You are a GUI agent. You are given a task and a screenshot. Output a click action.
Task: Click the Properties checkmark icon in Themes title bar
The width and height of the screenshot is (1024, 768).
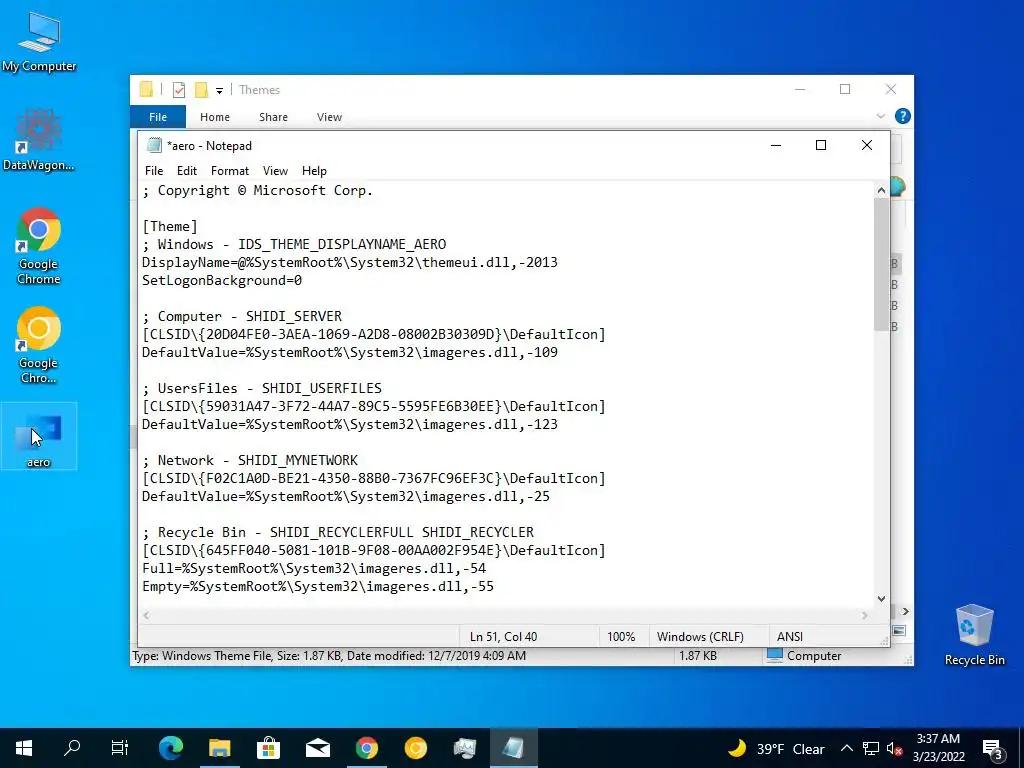pos(179,89)
